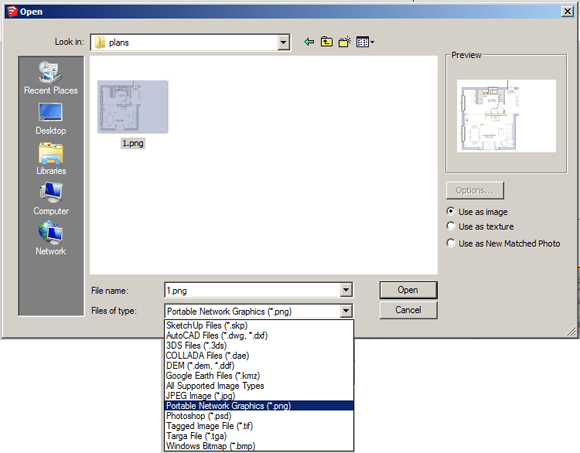The height and width of the screenshot is (453, 580).
Task: Click the Open button
Action: (408, 290)
